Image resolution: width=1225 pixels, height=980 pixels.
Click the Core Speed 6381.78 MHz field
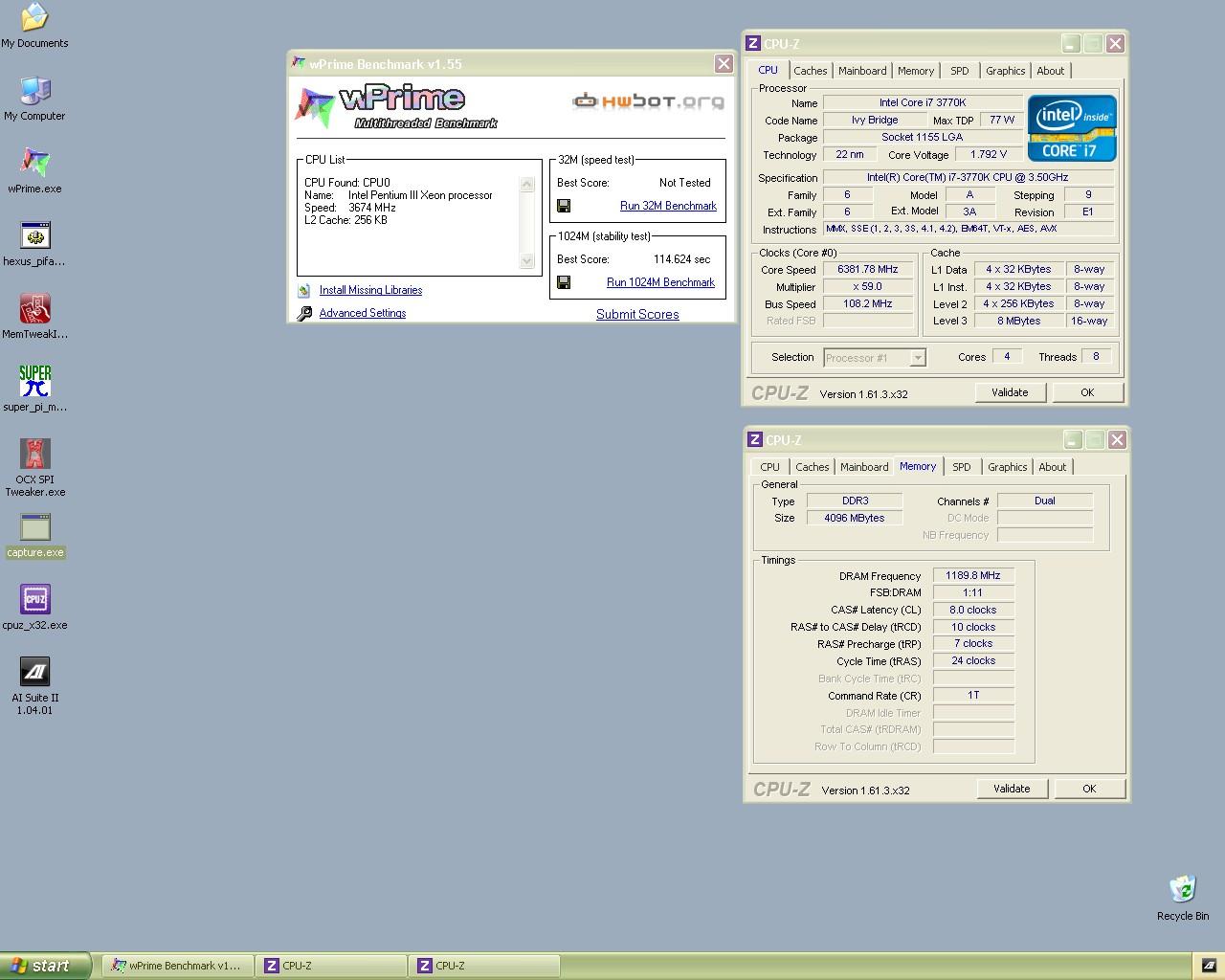[867, 270]
